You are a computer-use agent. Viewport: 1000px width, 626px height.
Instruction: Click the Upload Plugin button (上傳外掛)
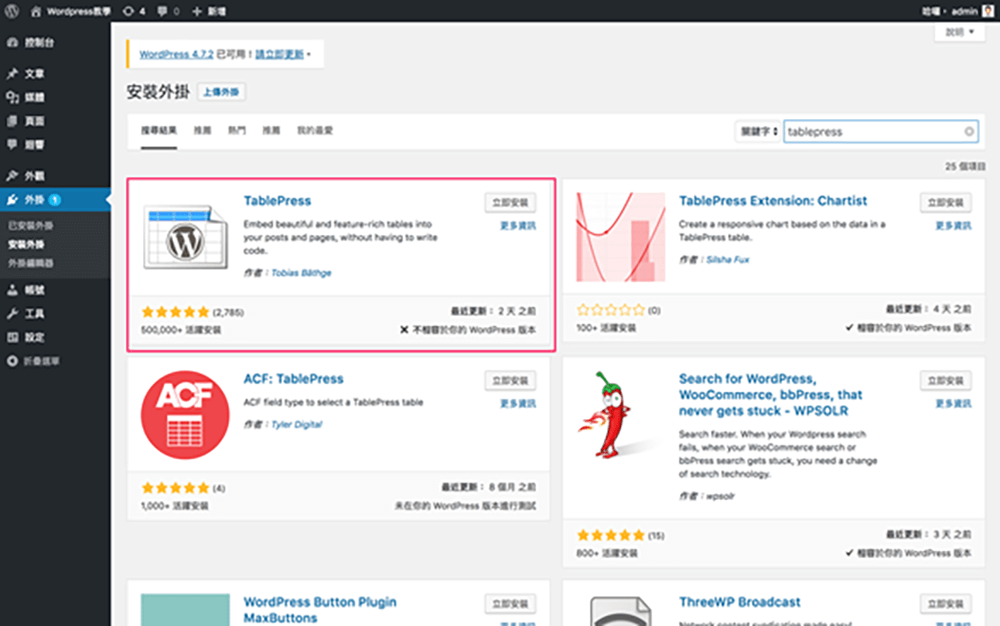(x=221, y=92)
